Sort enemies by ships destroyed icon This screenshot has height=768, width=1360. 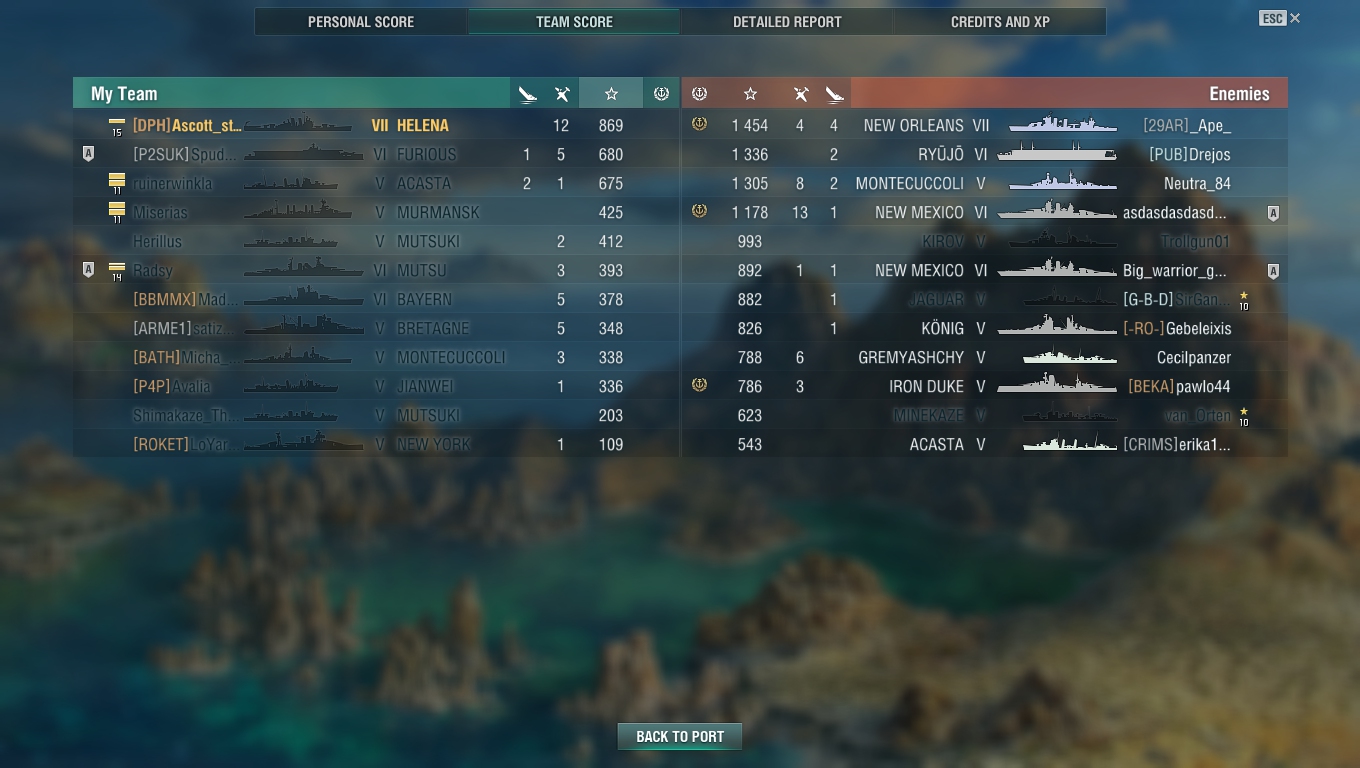tap(800, 94)
